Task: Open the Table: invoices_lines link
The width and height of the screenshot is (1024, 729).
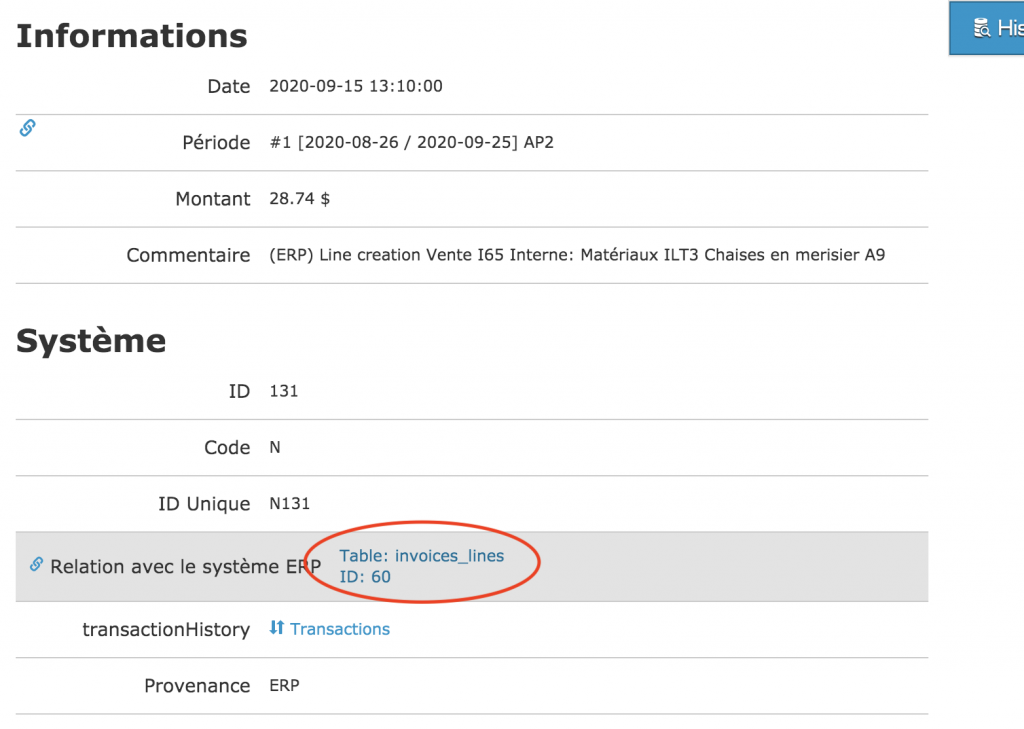Action: 421,556
